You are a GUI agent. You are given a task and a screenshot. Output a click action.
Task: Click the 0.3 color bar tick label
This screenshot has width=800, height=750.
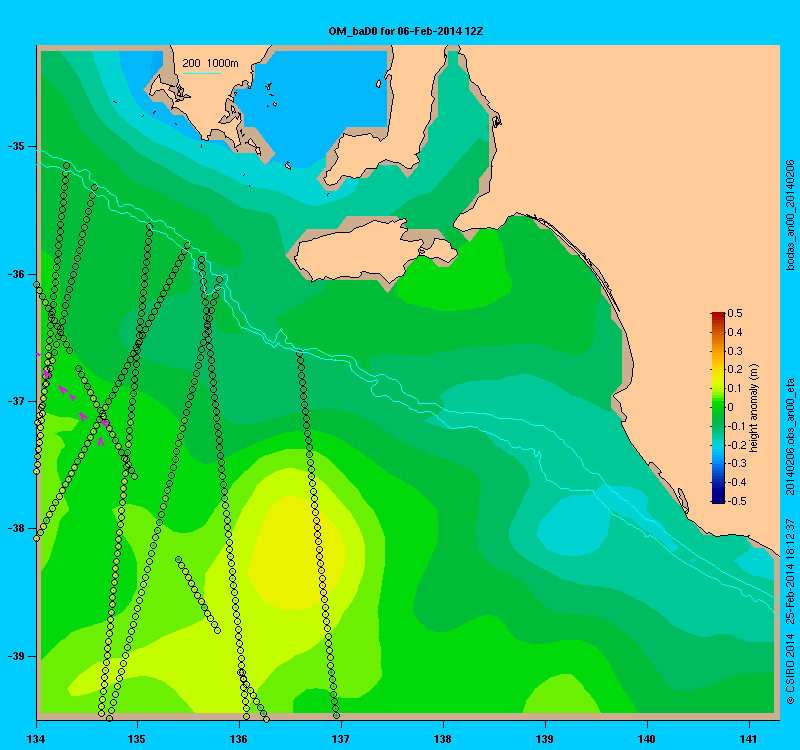click(735, 351)
